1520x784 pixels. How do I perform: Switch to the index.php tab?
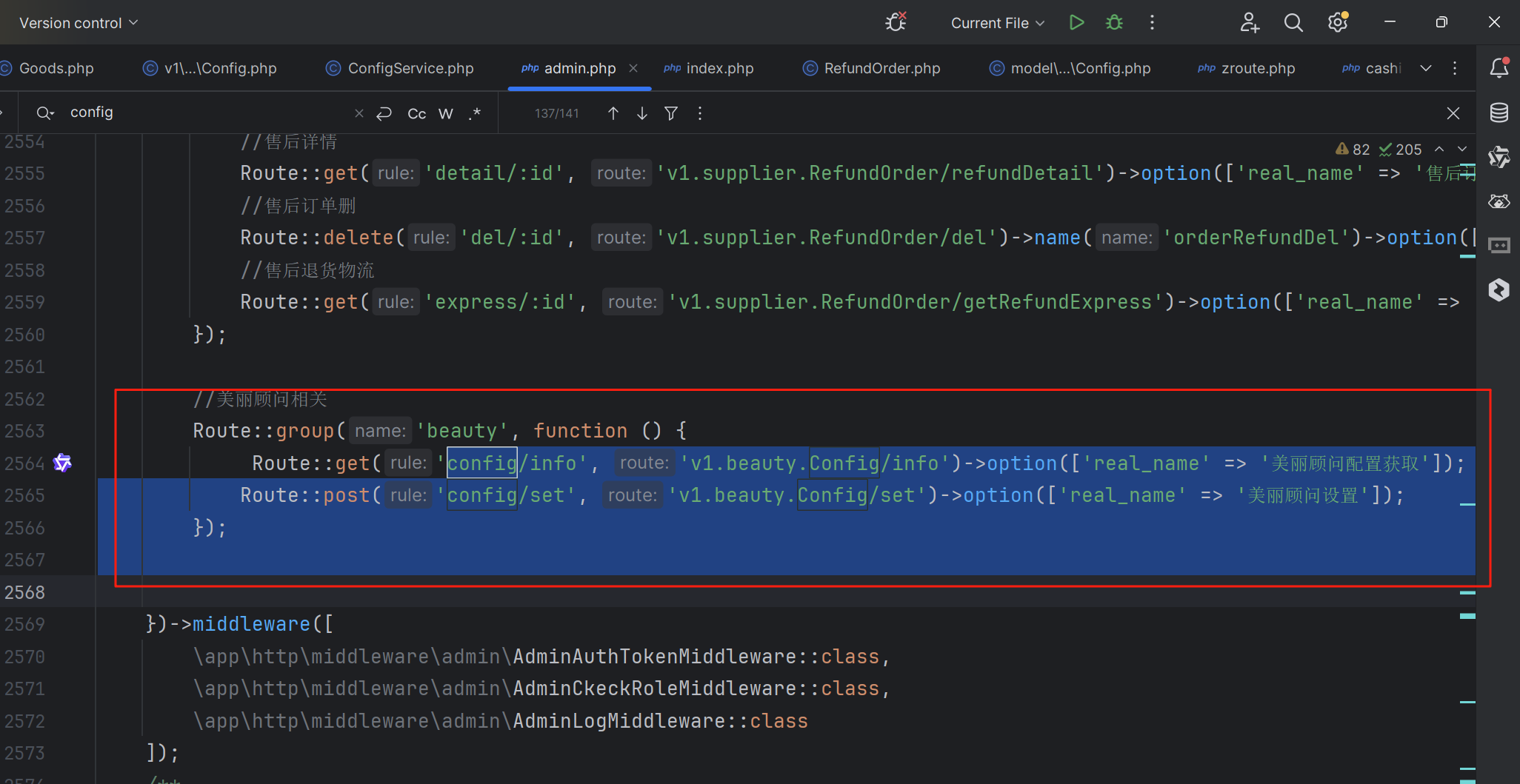click(709, 68)
